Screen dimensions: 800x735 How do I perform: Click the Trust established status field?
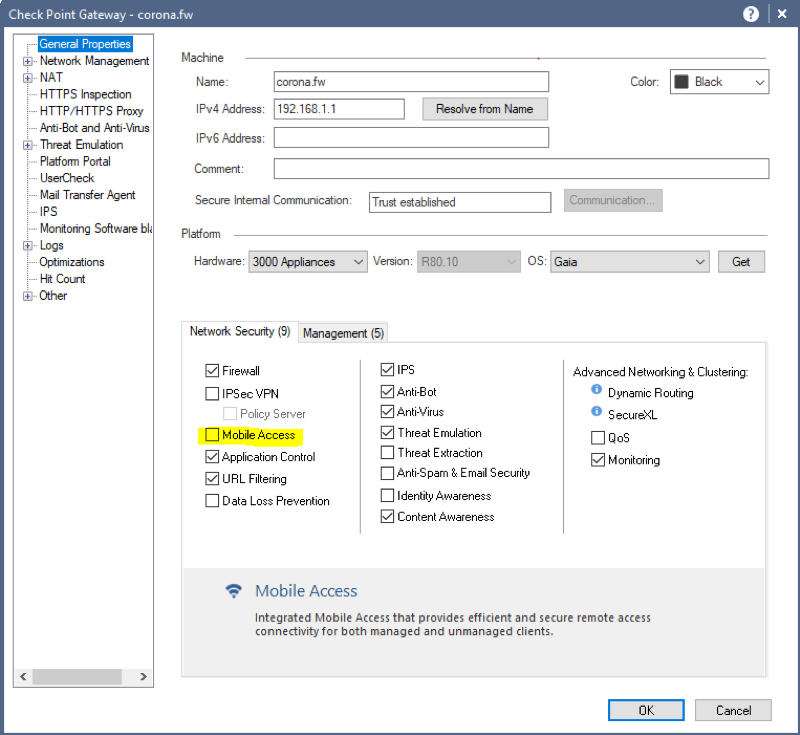coord(460,202)
